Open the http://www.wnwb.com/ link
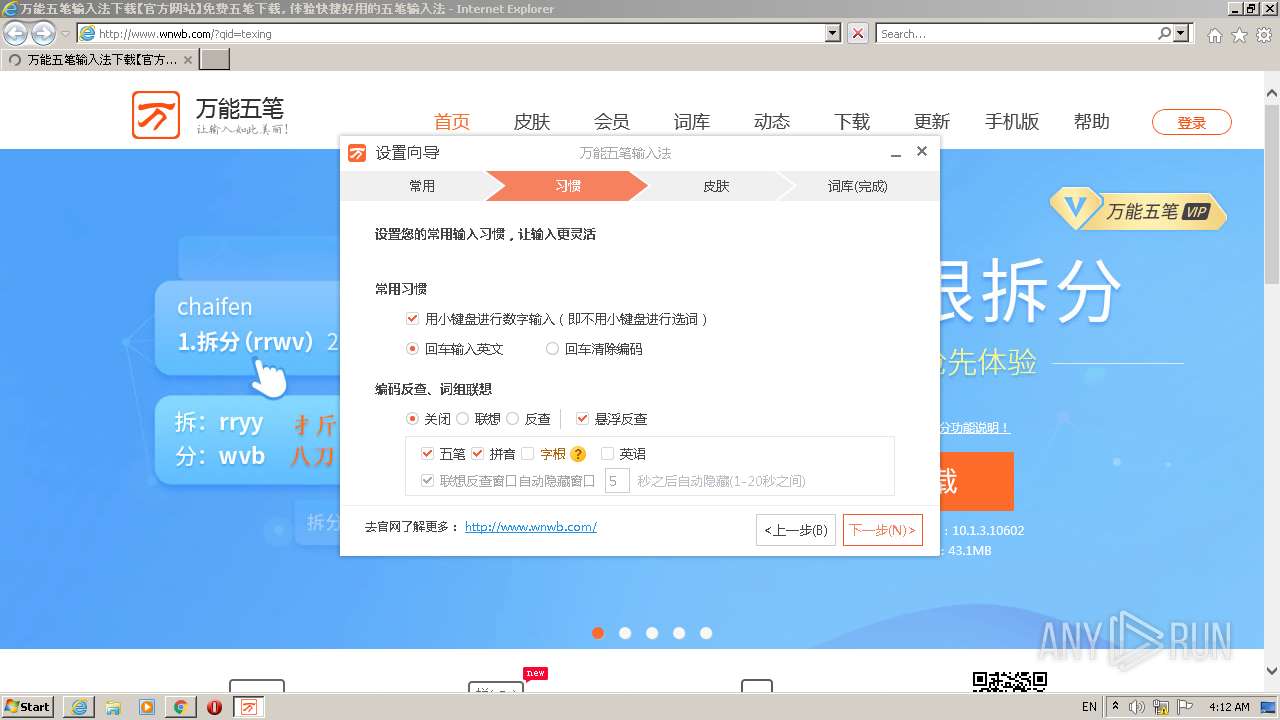The image size is (1280, 720). [x=531, y=527]
